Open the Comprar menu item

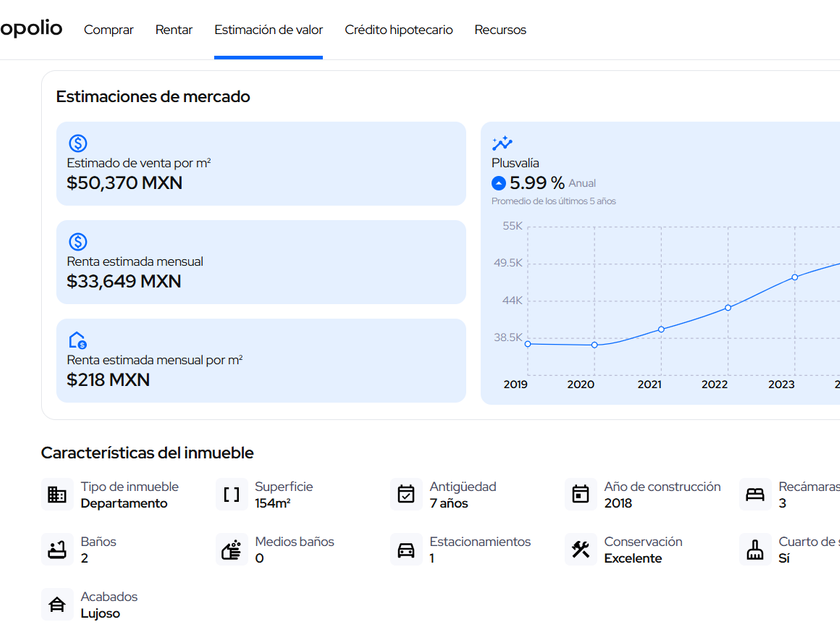tap(109, 30)
